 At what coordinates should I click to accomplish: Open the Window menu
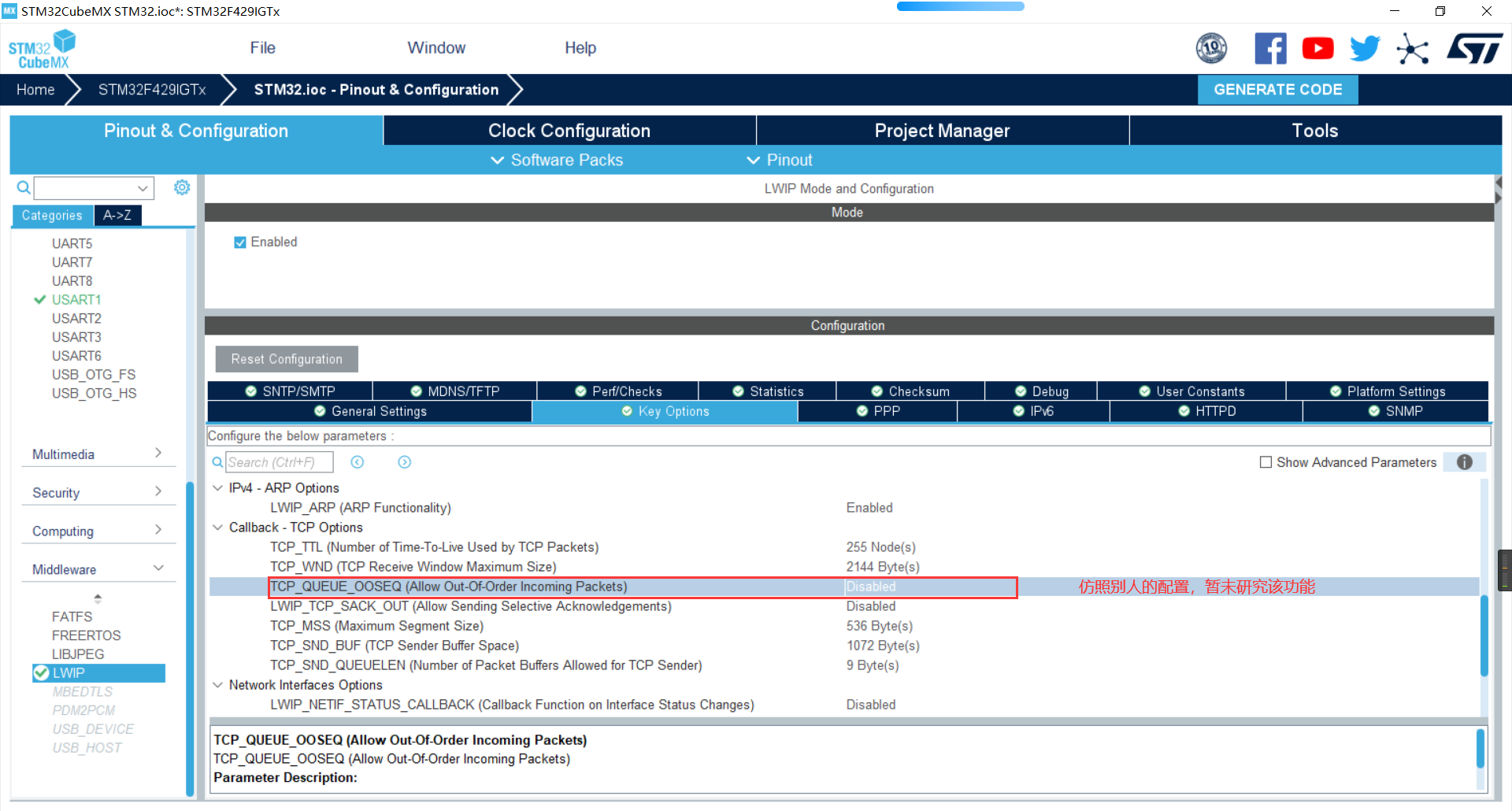click(436, 48)
